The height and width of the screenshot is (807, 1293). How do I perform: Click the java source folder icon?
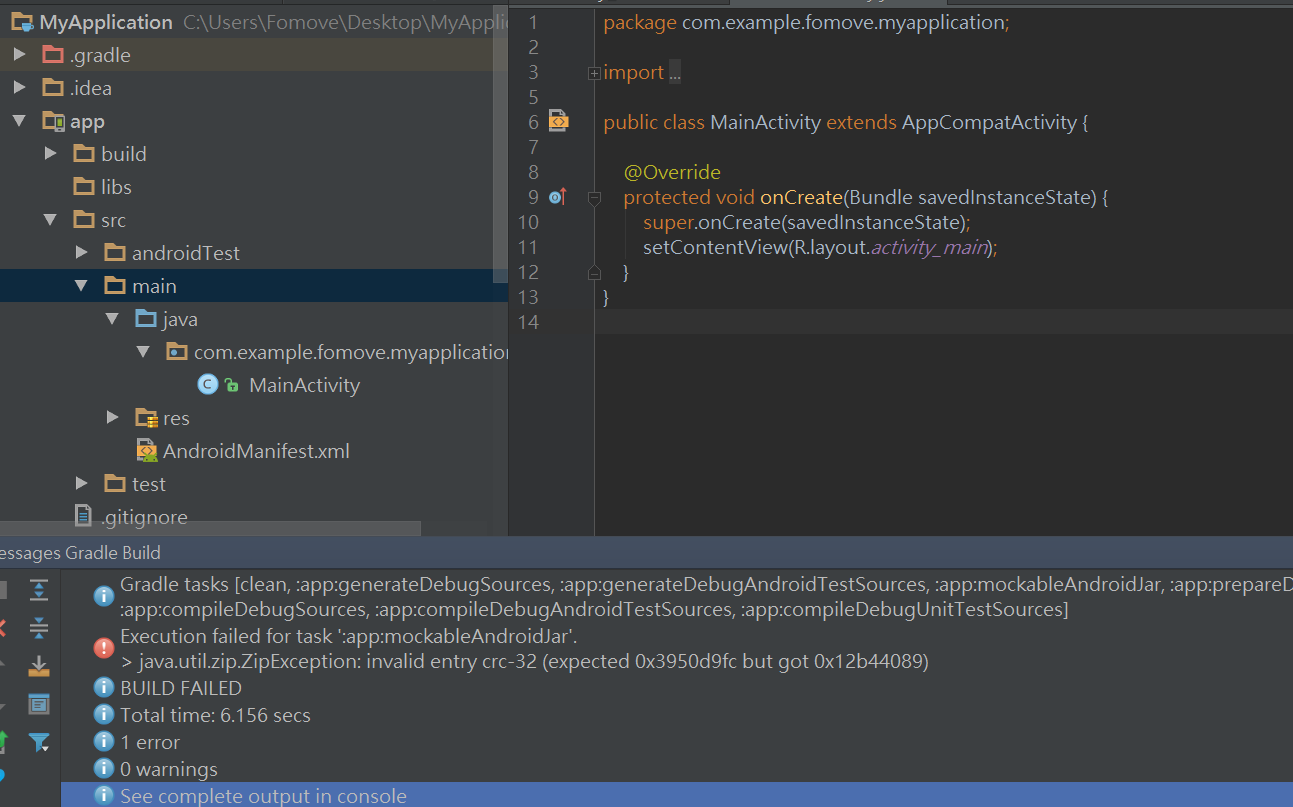(146, 319)
